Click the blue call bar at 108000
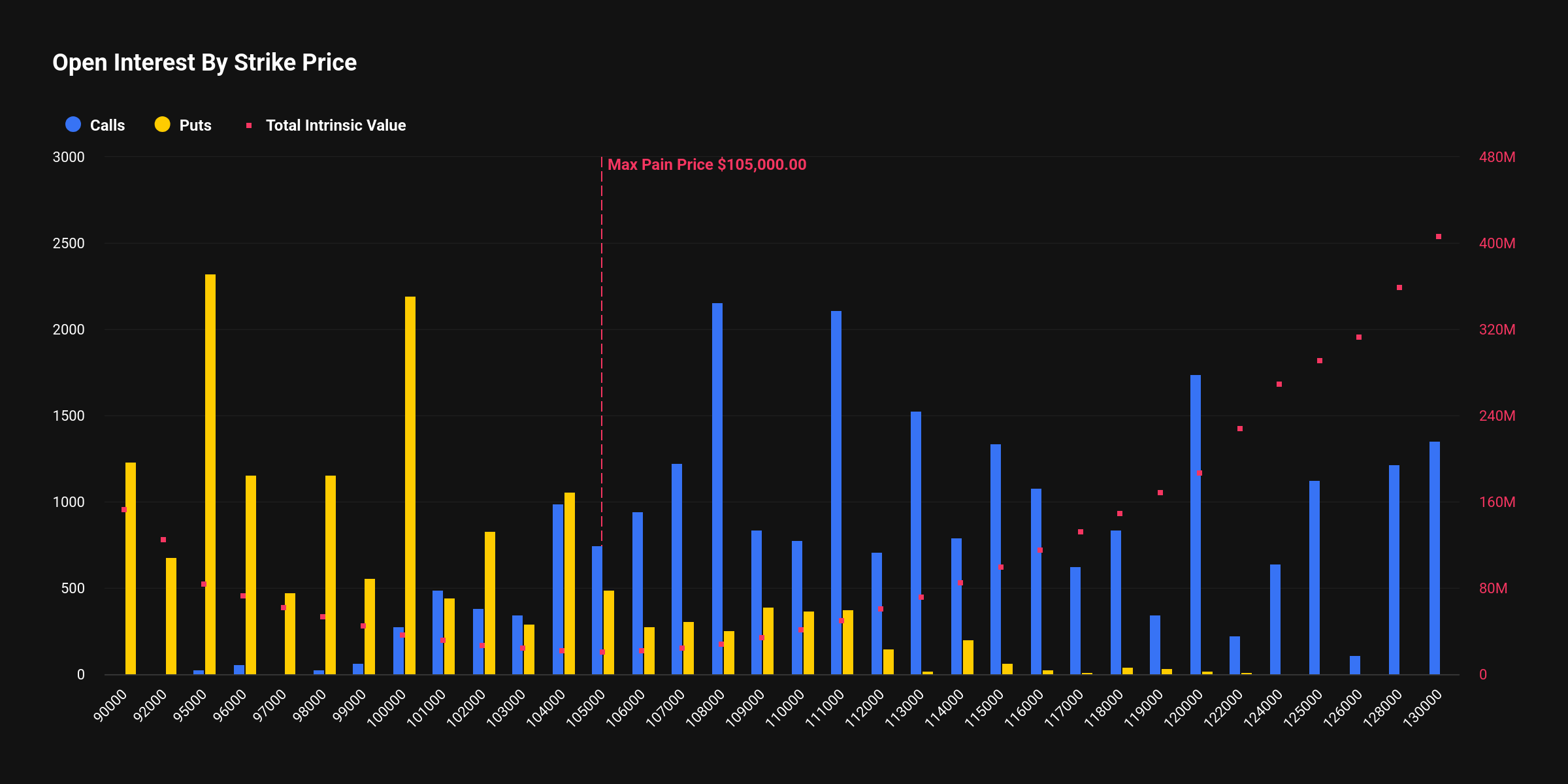The image size is (1568, 784). coord(717,488)
